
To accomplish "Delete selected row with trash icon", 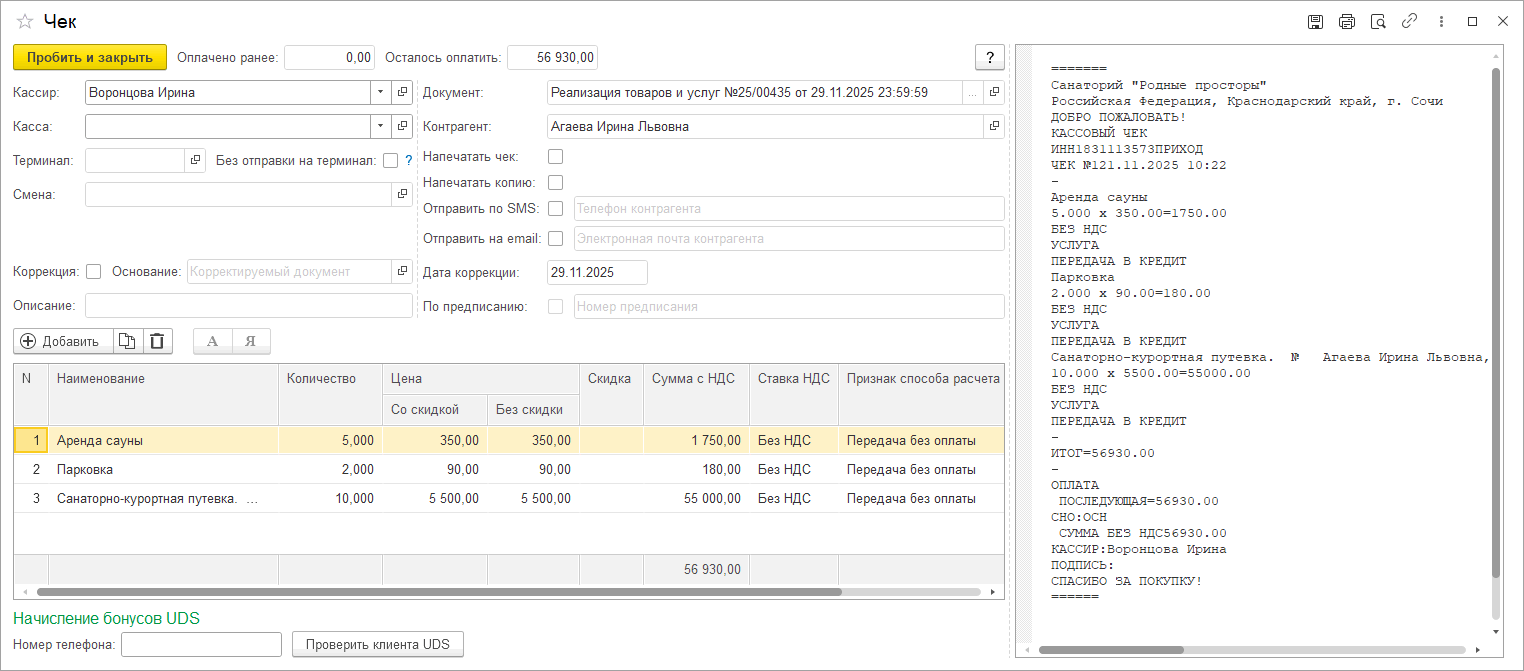I will point(157,341).
